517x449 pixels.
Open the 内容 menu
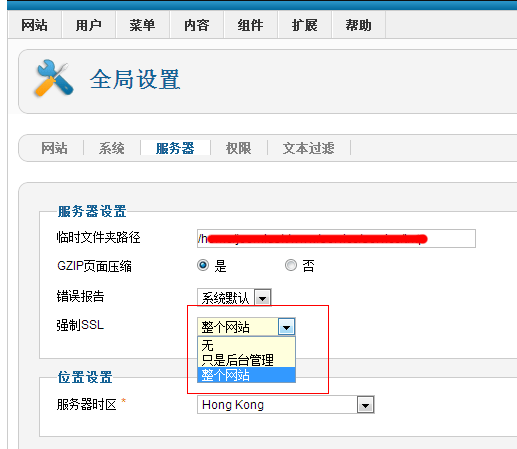197,25
